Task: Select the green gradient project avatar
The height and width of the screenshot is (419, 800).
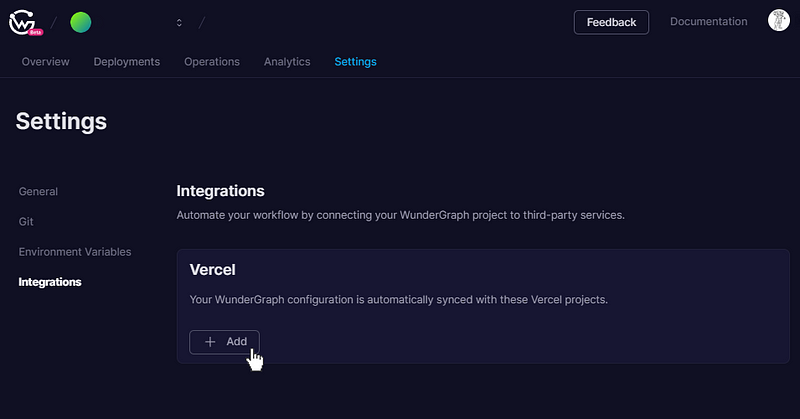Action: [81, 22]
